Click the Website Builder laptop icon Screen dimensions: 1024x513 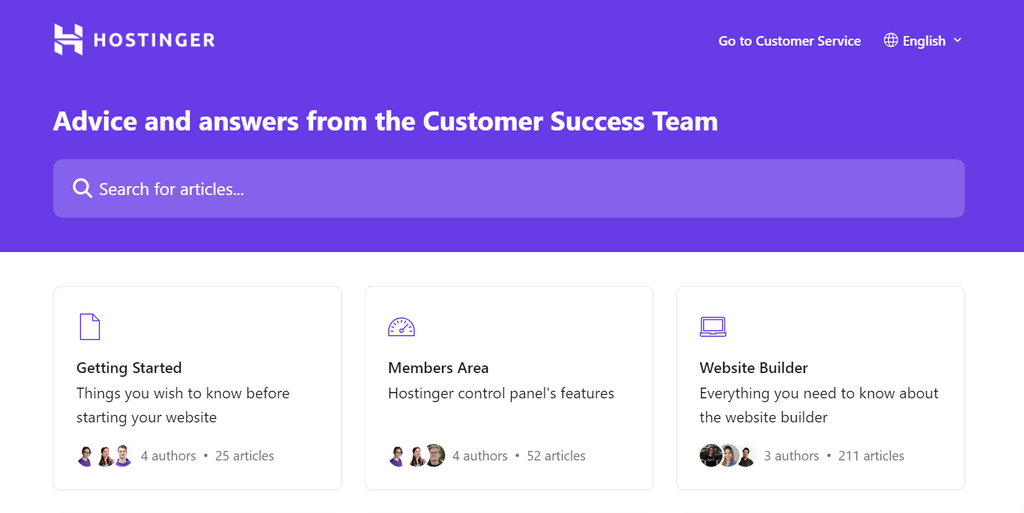click(x=712, y=326)
